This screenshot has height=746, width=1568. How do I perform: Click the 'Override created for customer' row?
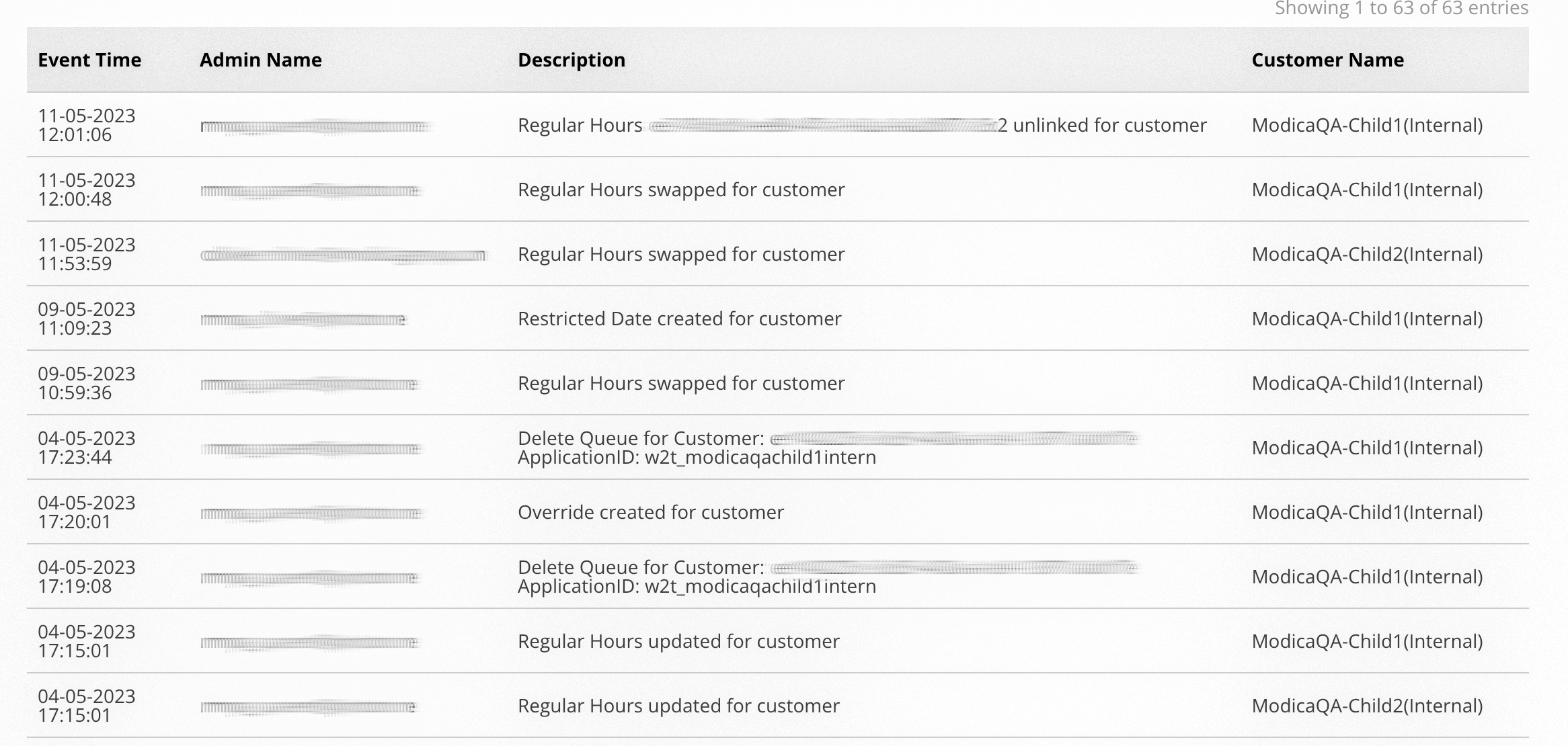coord(650,511)
